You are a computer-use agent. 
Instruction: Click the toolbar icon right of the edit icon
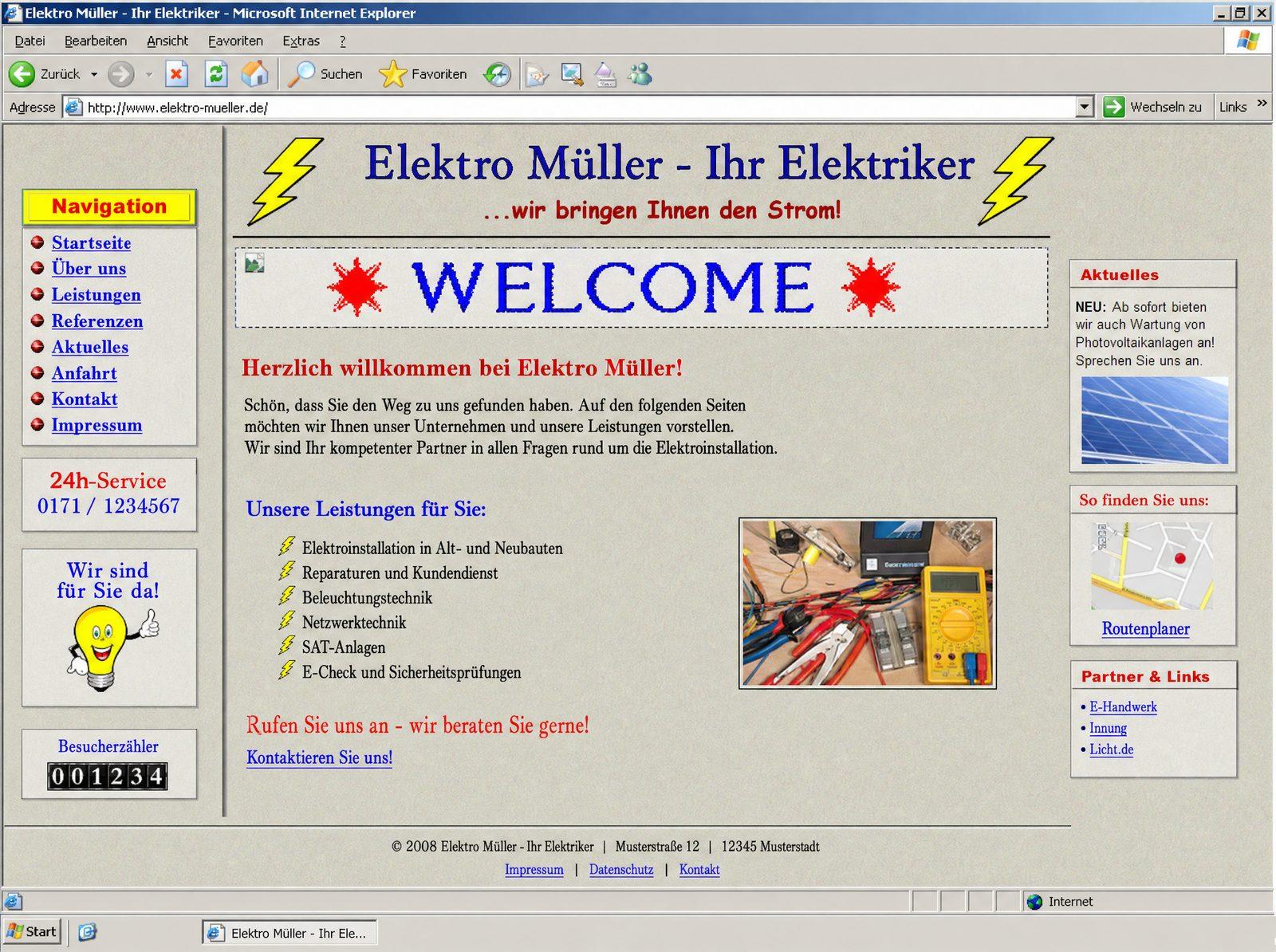pos(605,75)
